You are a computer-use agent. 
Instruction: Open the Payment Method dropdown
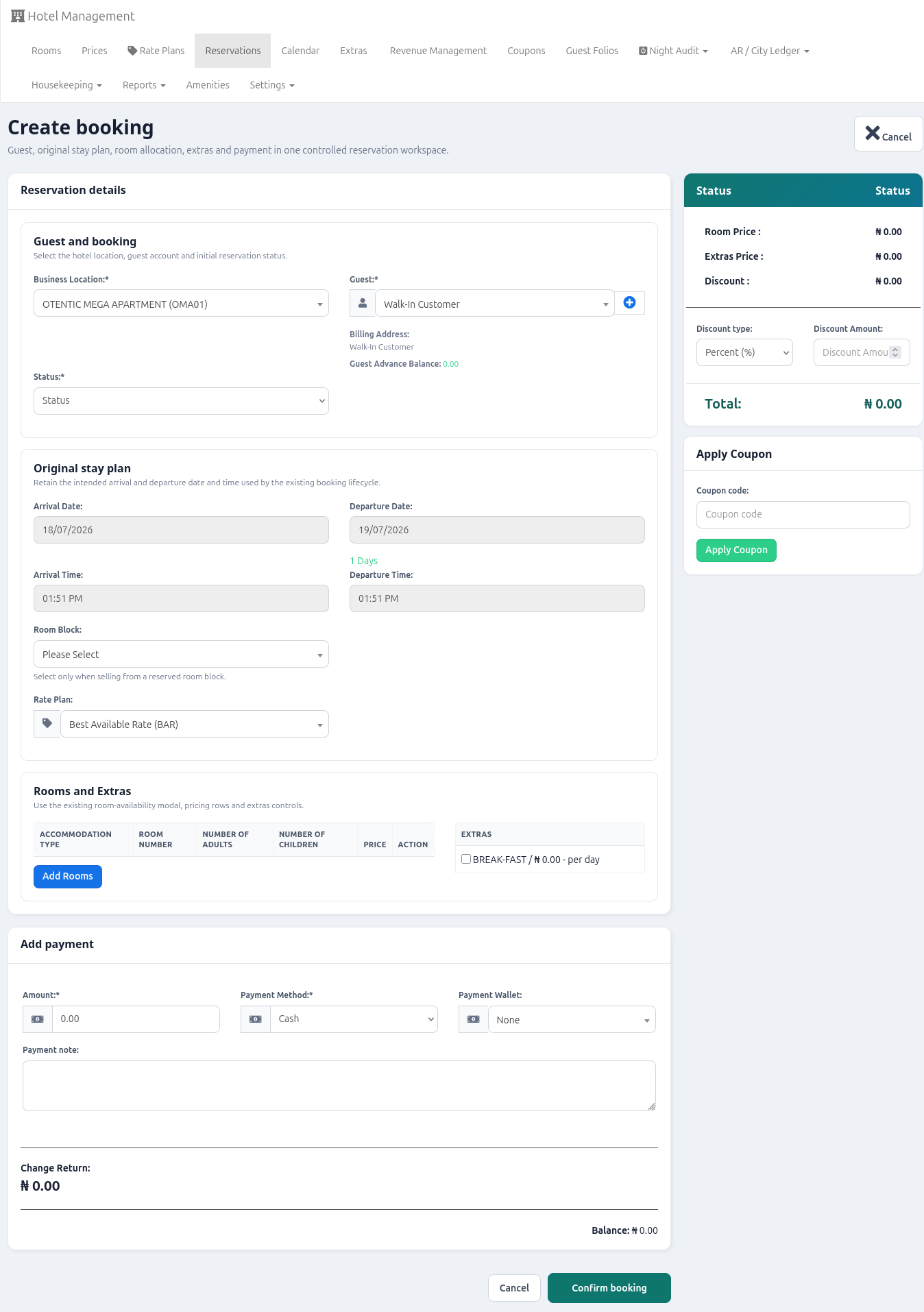354,1019
